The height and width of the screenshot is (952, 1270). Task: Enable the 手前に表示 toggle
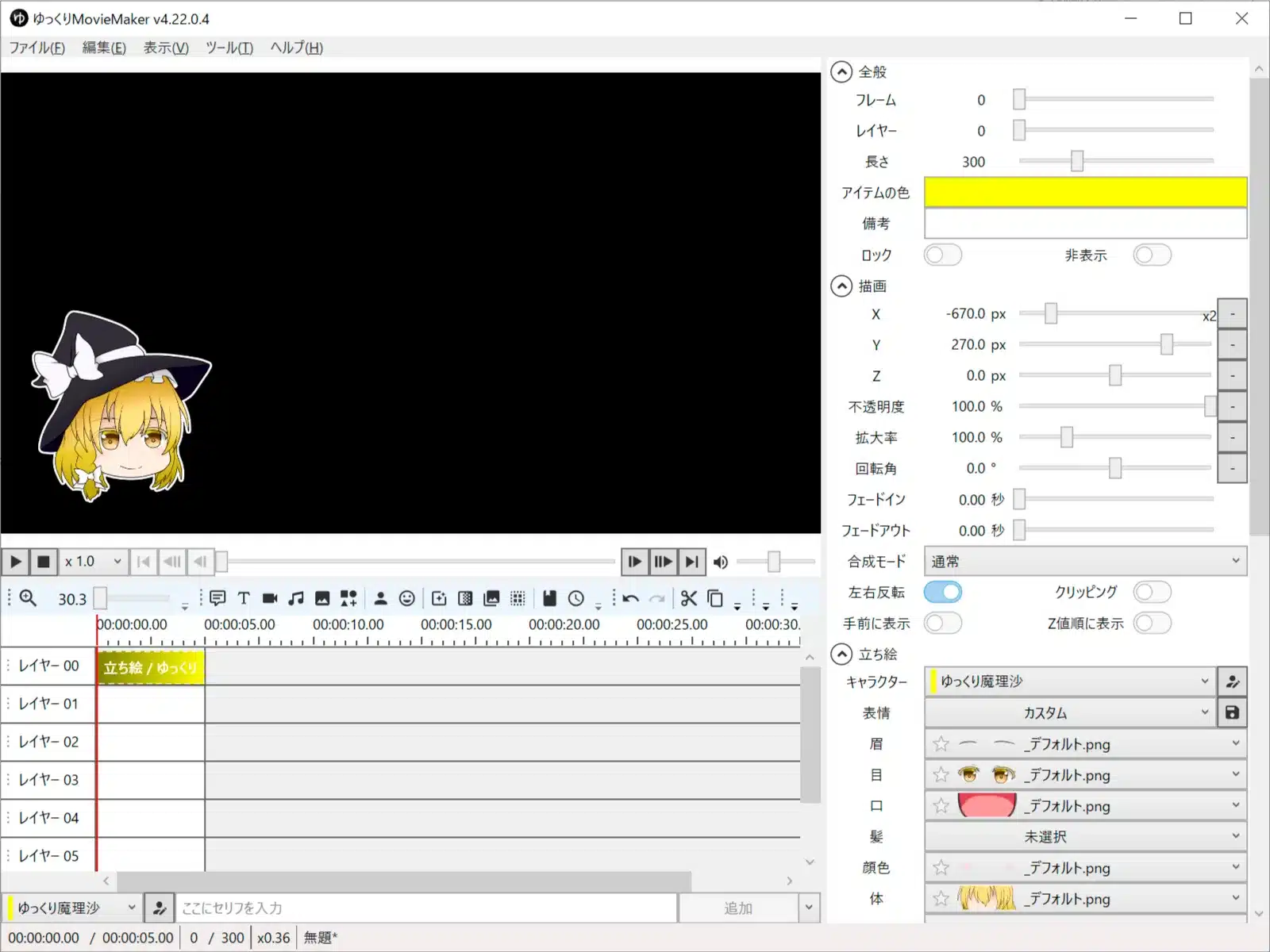point(943,623)
